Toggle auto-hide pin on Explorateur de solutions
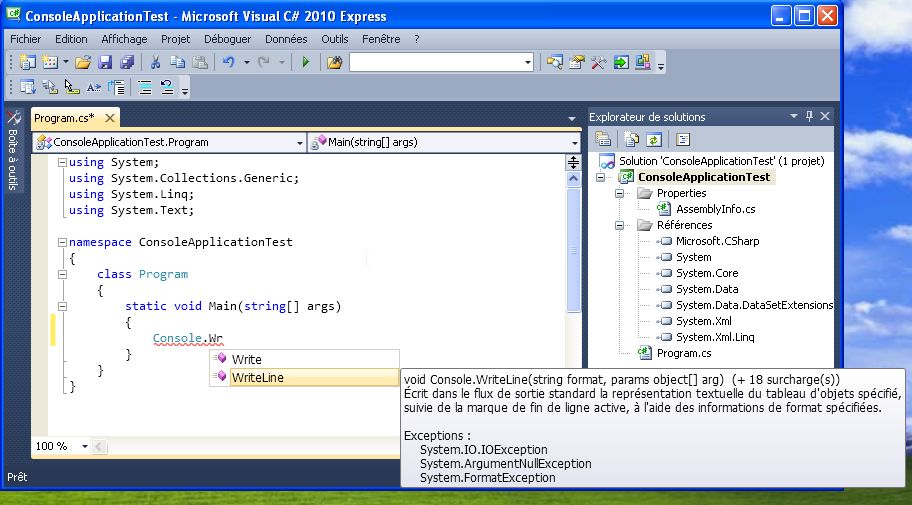912x505 pixels. 809,116
